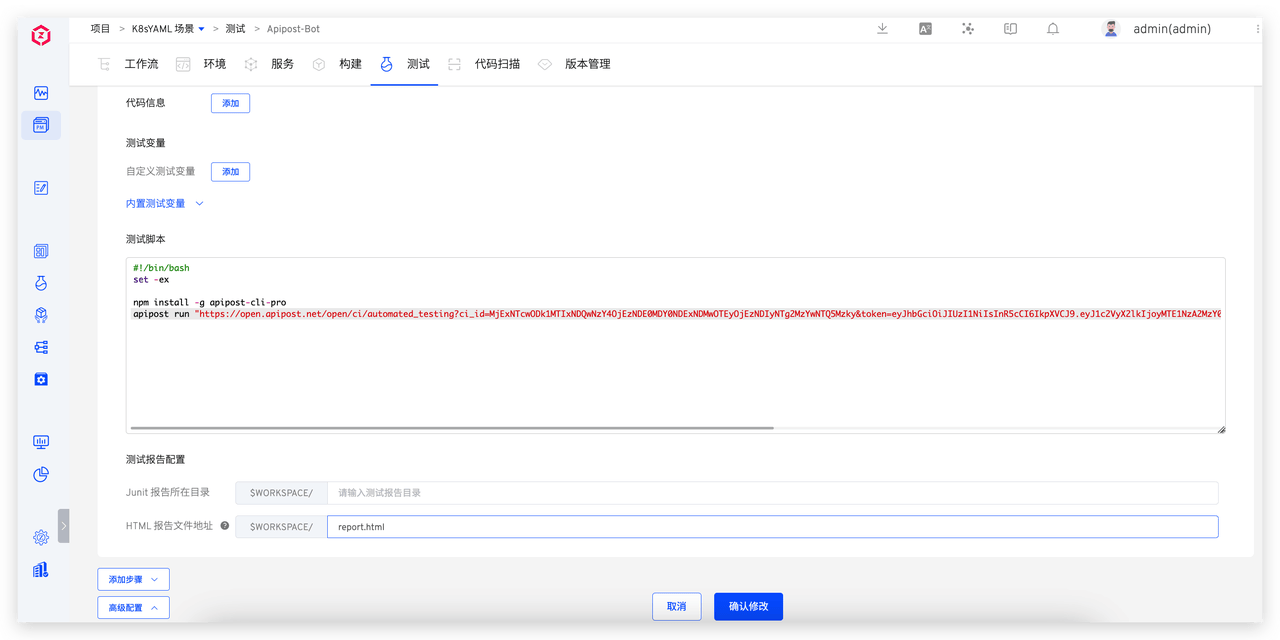Expand the 高级配置 options
The image size is (1280, 640).
click(133, 607)
